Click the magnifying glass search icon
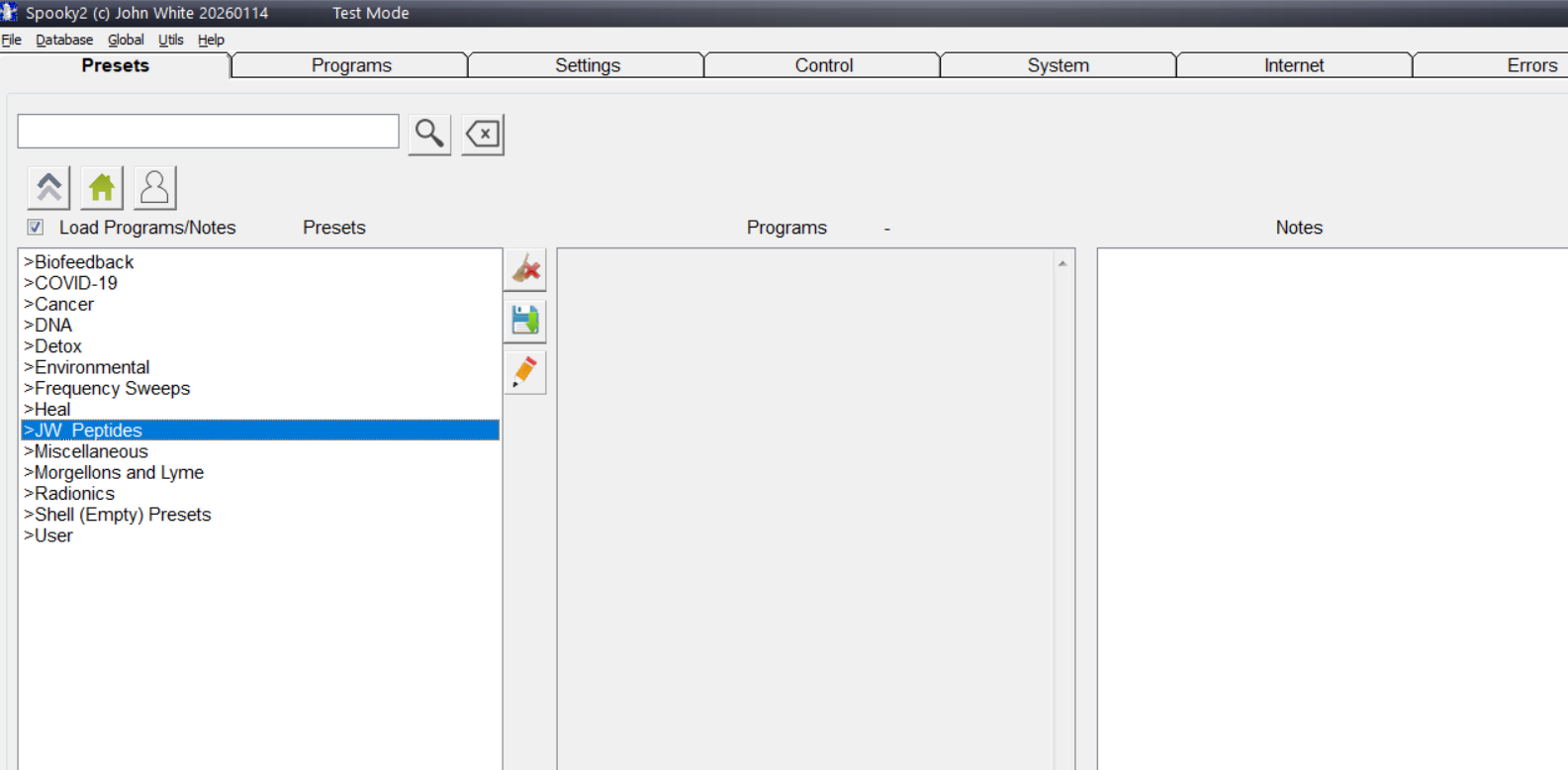The image size is (1568, 770). [429, 134]
